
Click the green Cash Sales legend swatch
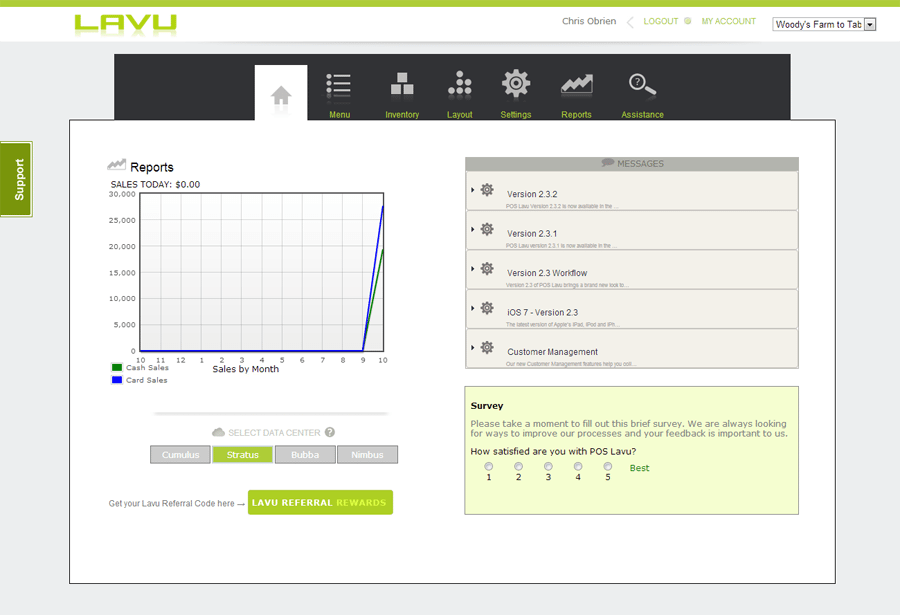coord(117,368)
